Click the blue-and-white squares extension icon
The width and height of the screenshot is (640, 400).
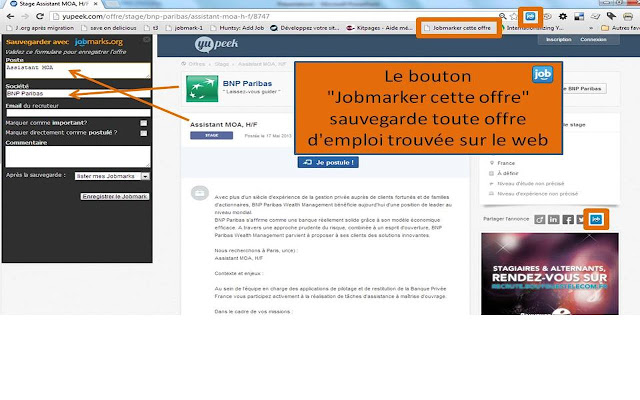(579, 16)
